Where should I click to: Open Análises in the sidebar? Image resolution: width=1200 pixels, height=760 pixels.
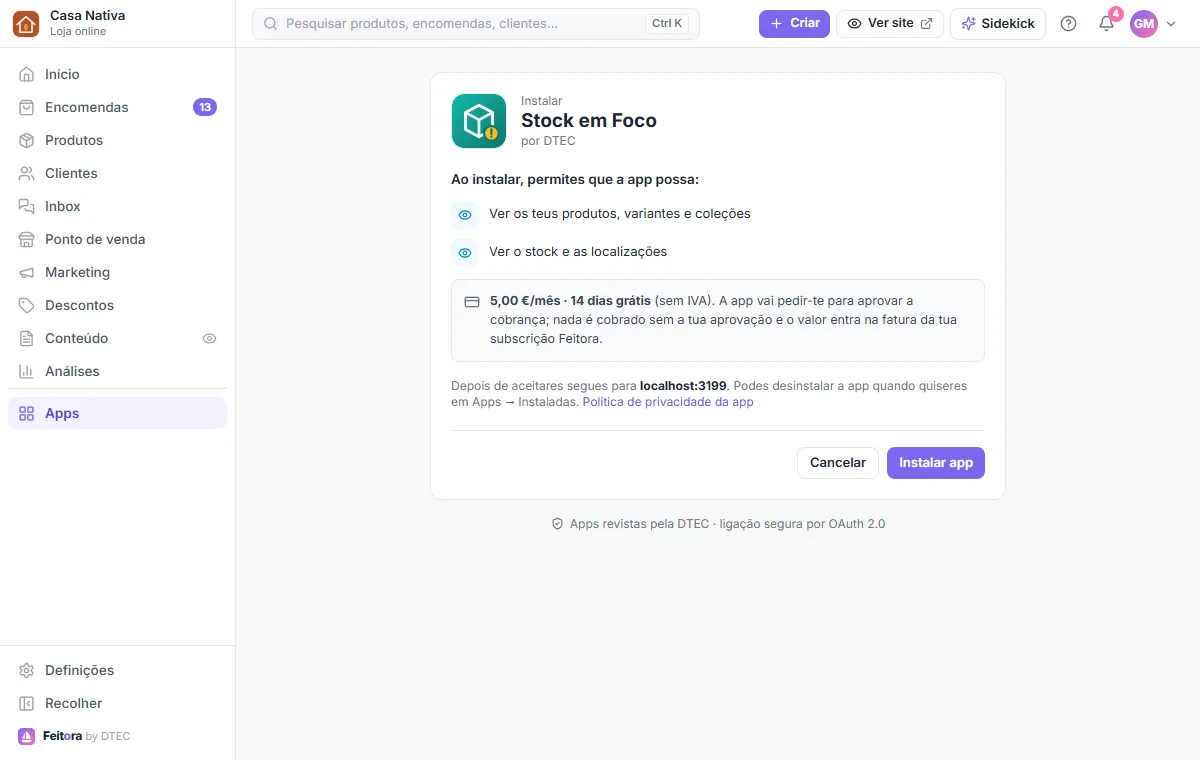tap(117, 371)
